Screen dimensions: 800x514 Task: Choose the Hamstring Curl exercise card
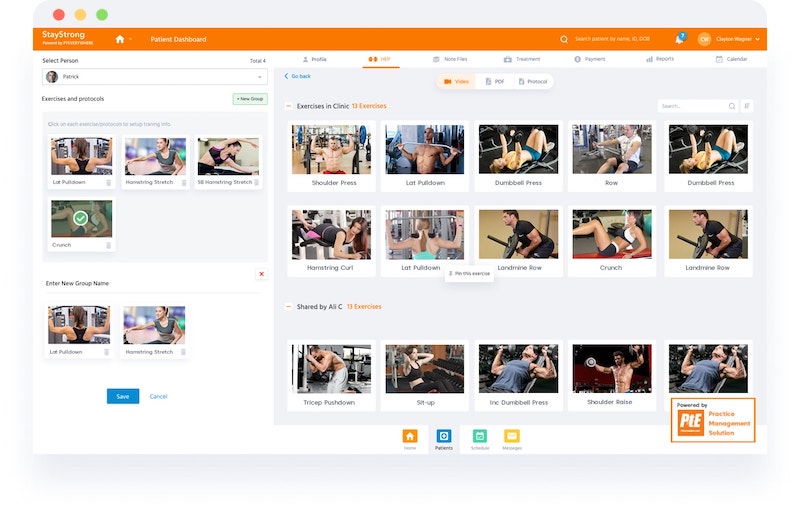pos(332,241)
